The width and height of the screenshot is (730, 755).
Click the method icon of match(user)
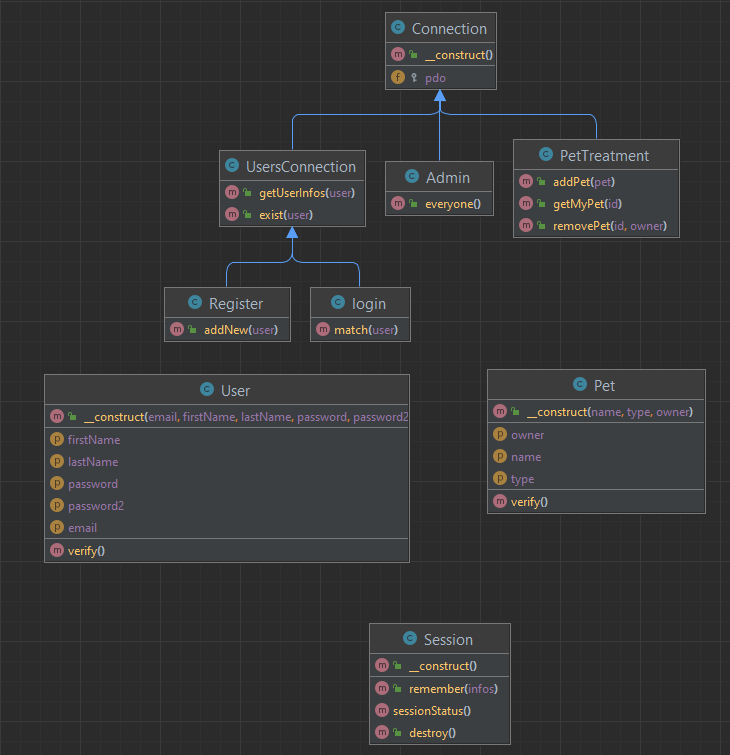tap(323, 329)
